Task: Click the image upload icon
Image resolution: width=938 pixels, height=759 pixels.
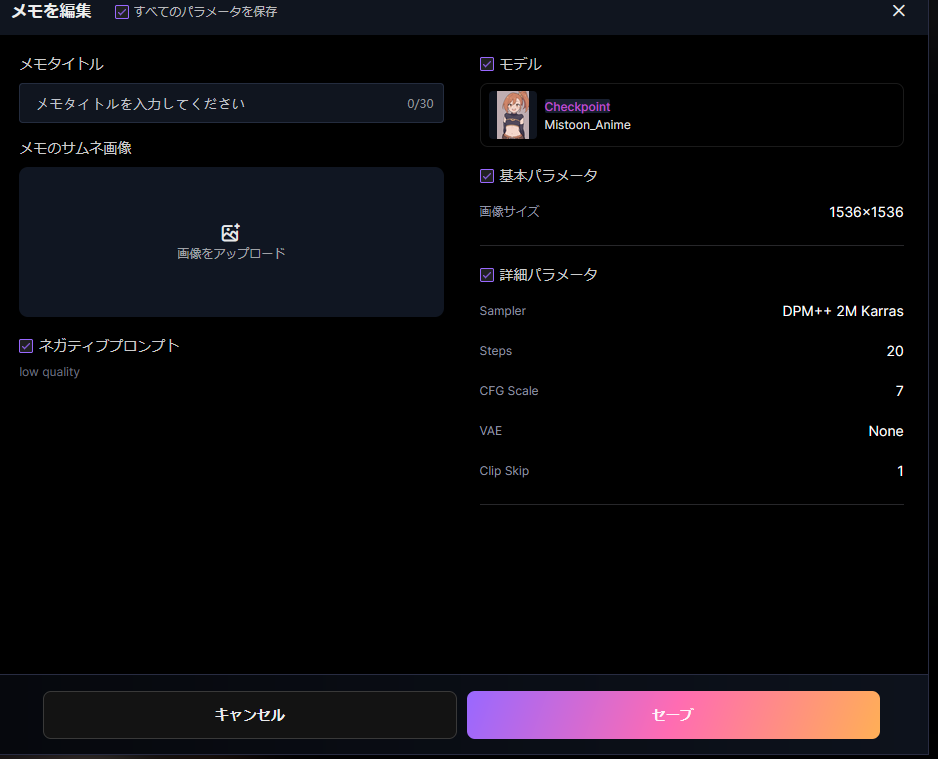Action: point(230,233)
